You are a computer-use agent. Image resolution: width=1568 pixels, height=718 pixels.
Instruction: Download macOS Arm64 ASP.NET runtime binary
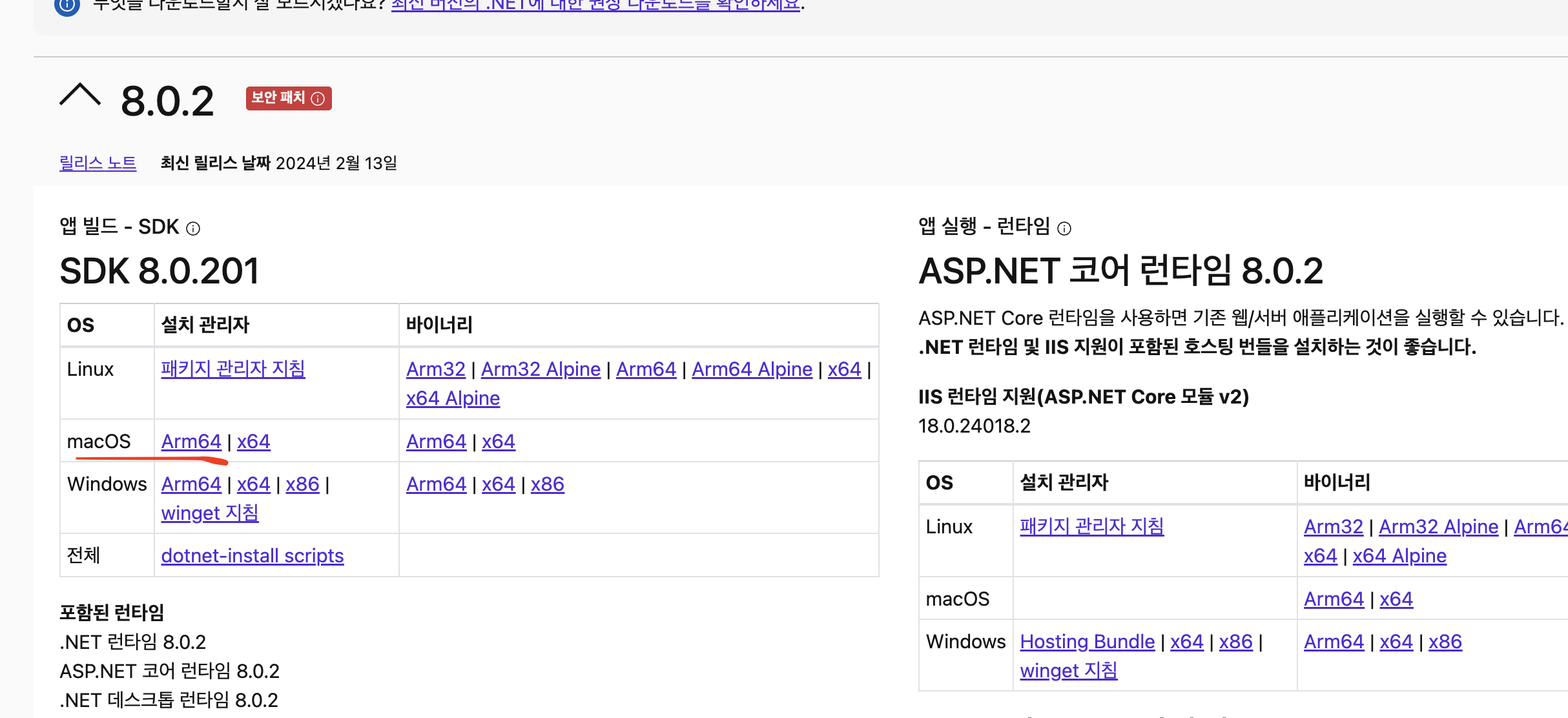point(1334,599)
